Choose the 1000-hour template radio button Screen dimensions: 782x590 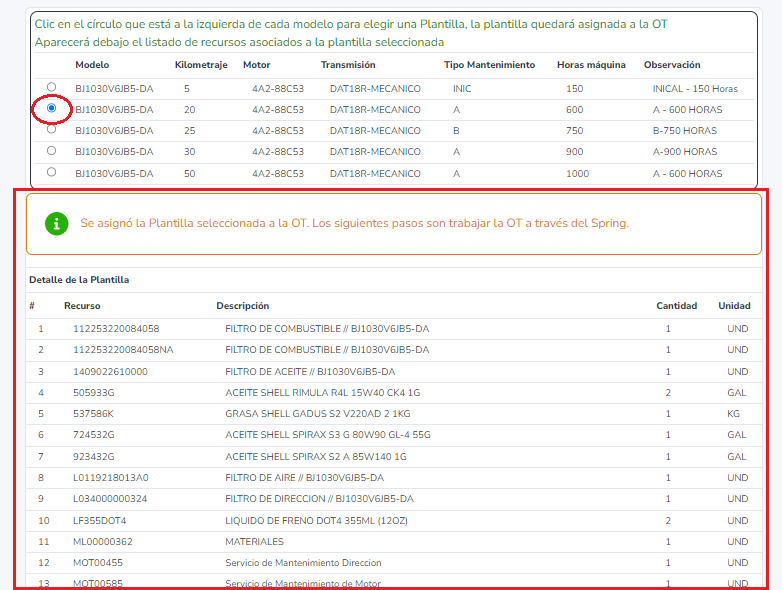[x=51, y=172]
